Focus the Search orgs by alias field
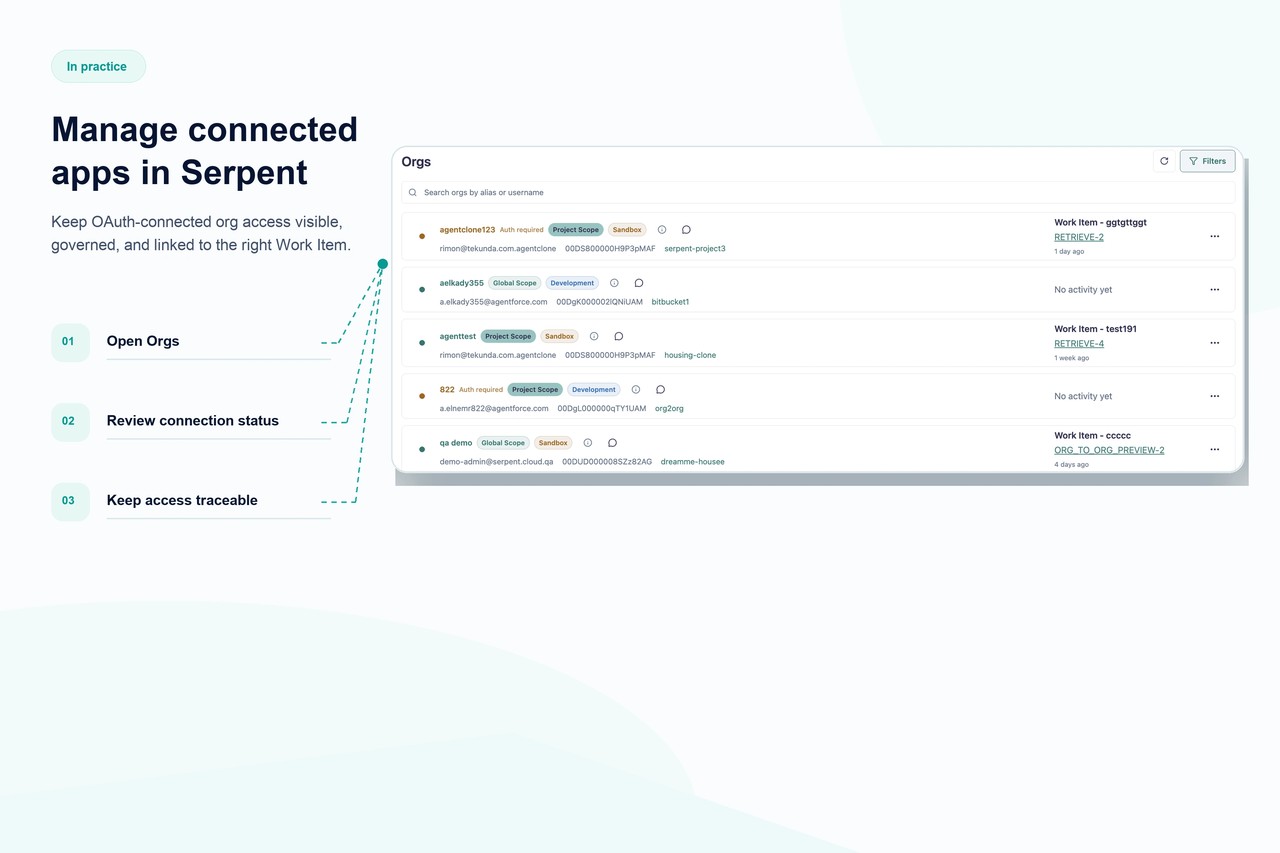 (818, 192)
